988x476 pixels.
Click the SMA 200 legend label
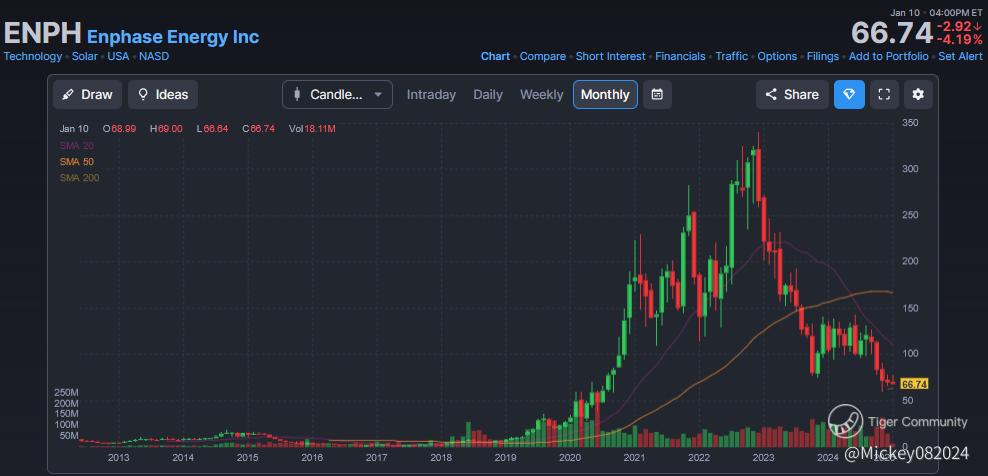click(79, 178)
